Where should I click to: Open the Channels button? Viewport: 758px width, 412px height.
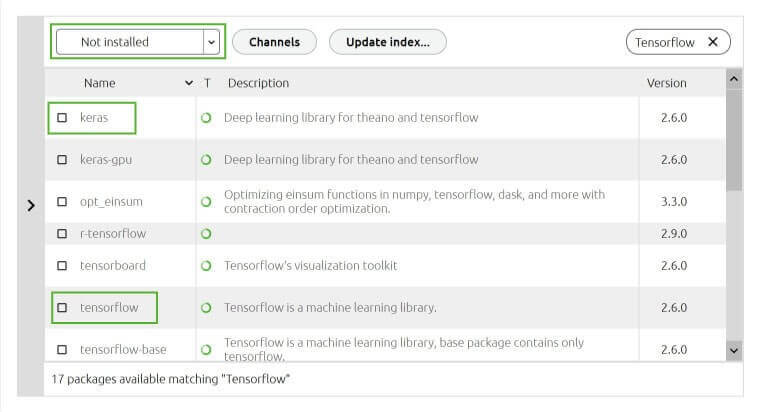click(x=274, y=42)
